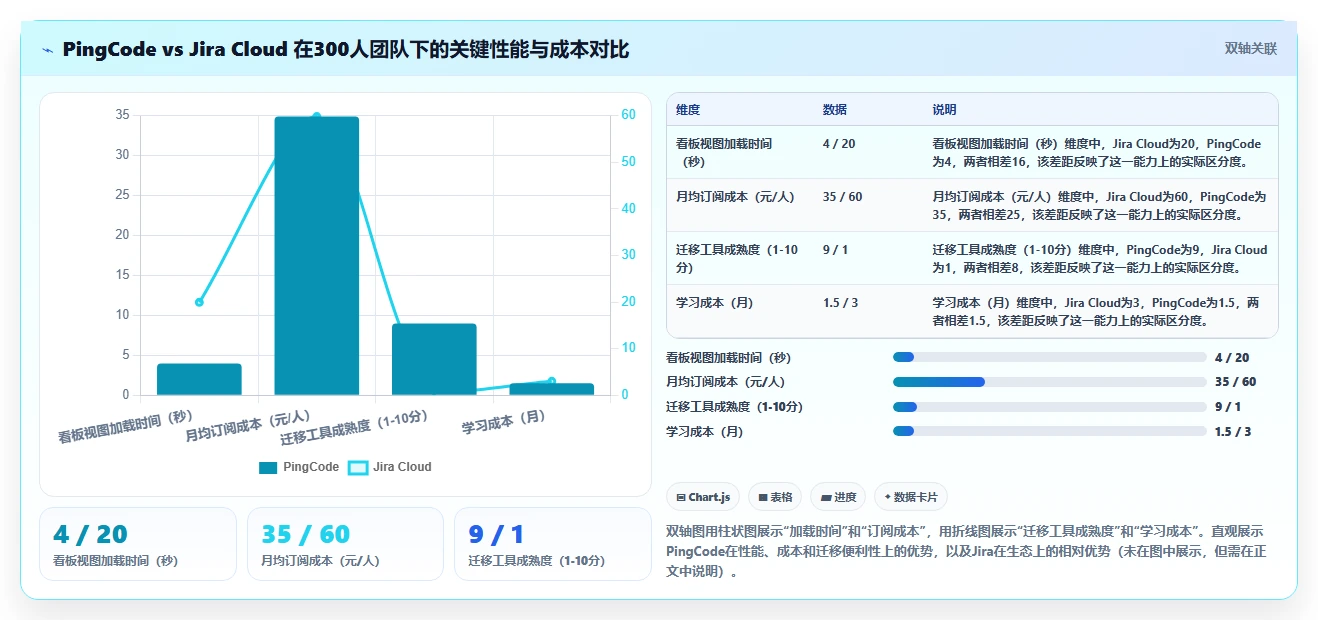Click the 数据 column header

(835, 109)
